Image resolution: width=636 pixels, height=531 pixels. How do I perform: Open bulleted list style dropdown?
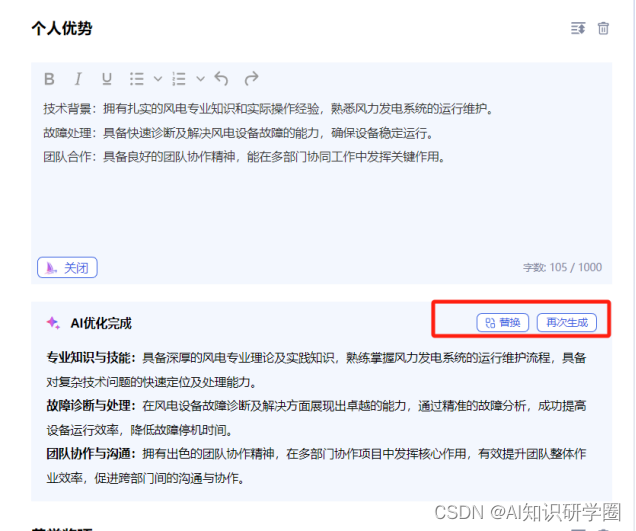pos(158,79)
